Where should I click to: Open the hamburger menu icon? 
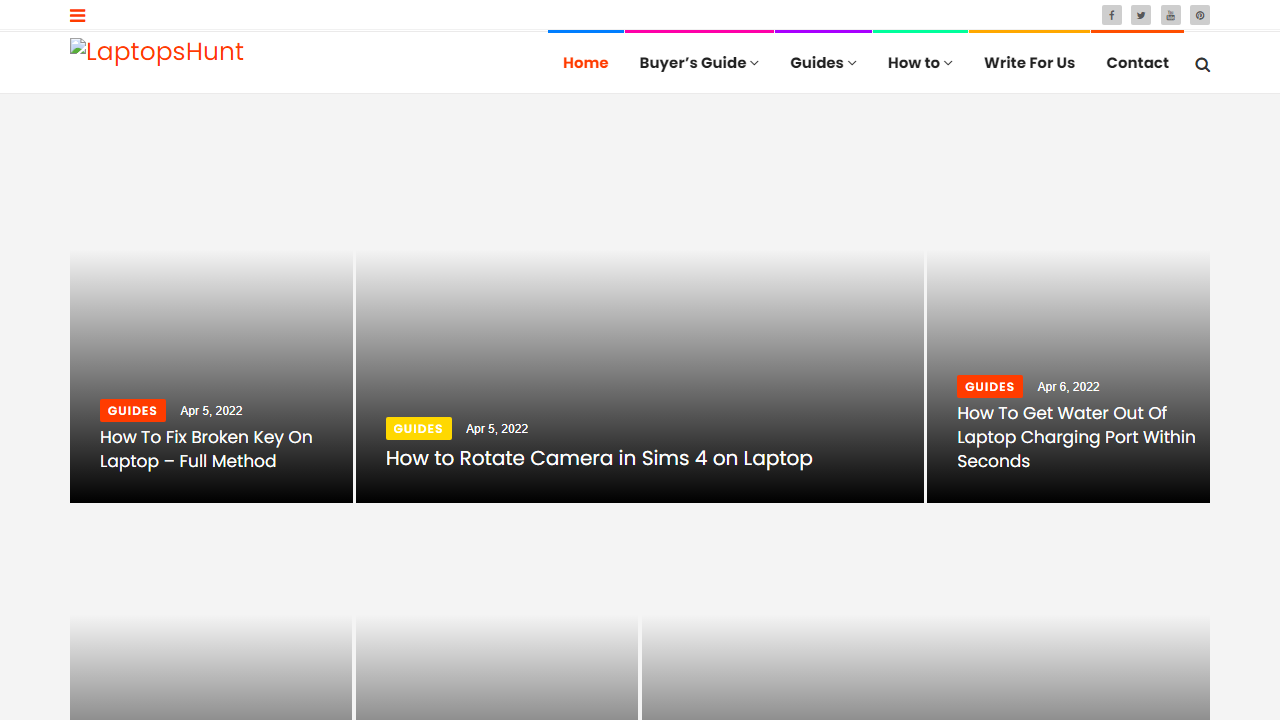(x=77, y=15)
